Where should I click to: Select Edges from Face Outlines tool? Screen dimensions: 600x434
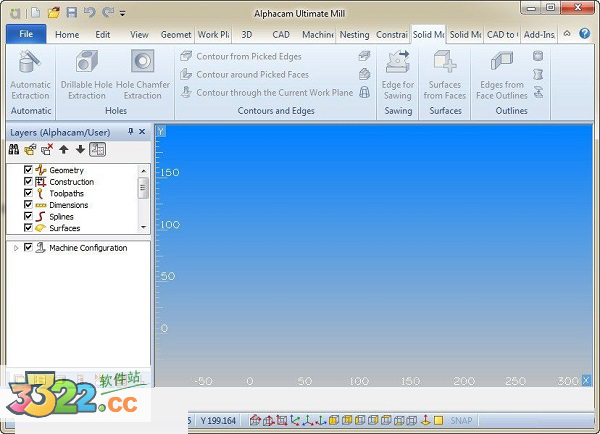pyautogui.click(x=502, y=75)
